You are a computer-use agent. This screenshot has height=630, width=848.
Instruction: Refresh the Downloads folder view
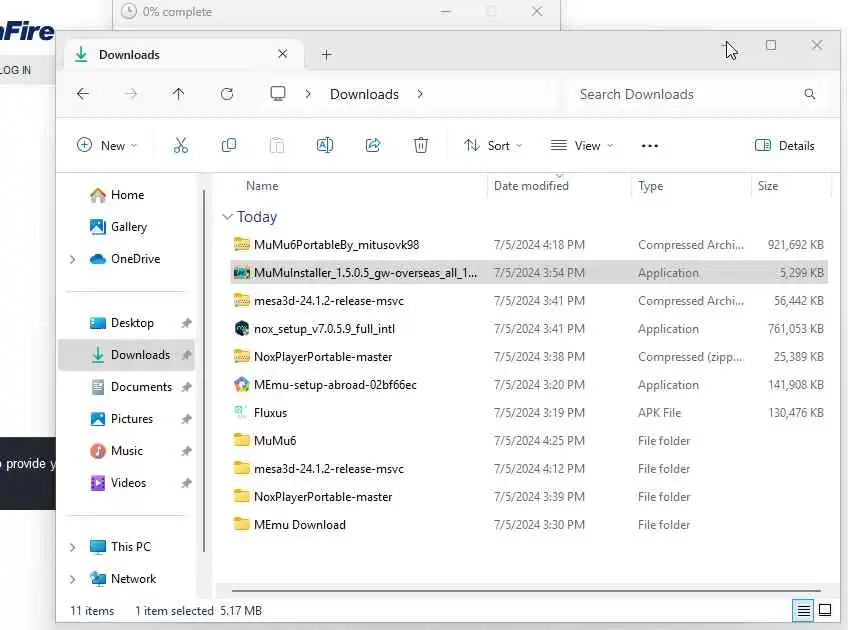pyautogui.click(x=227, y=94)
